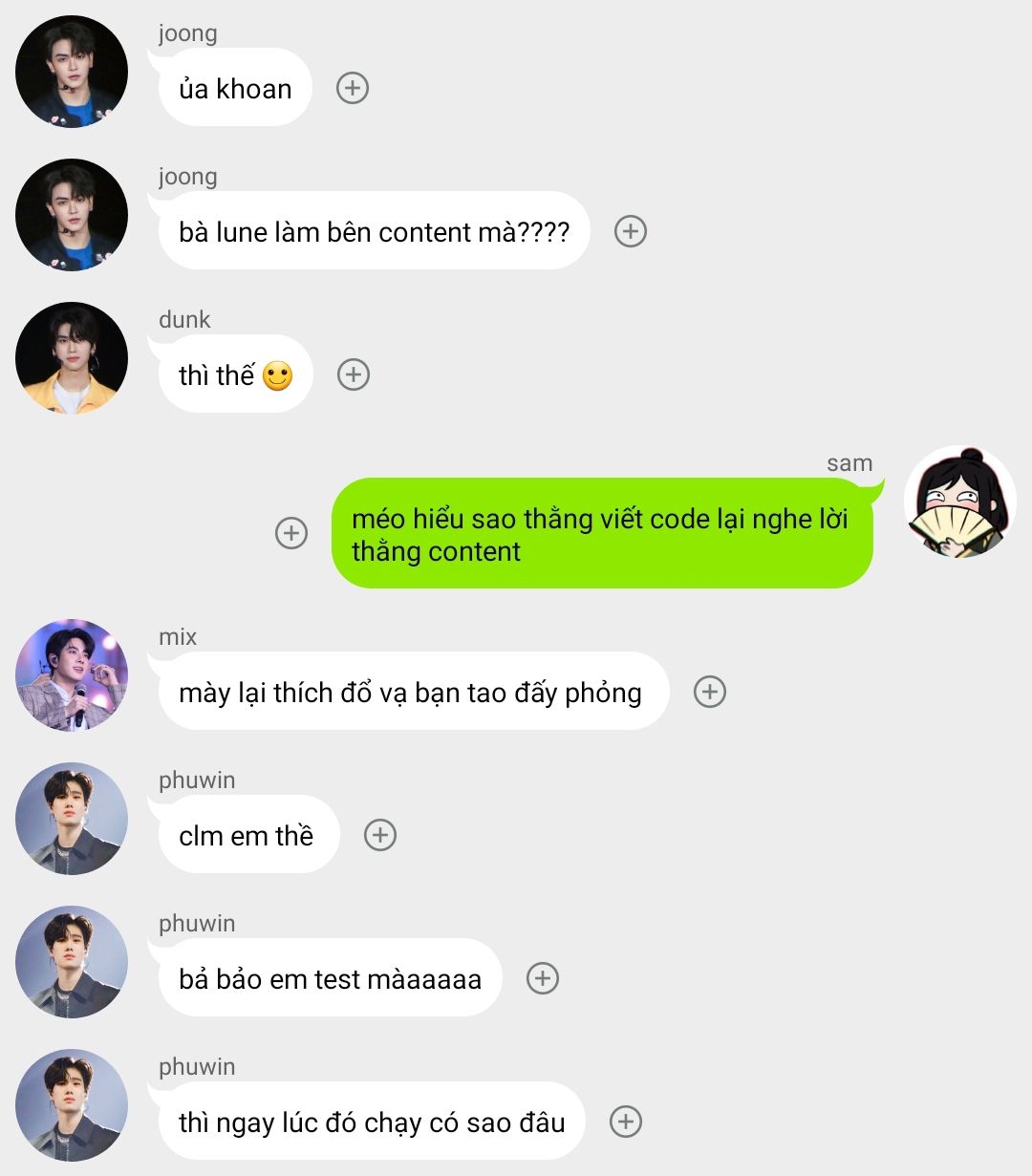This screenshot has width=1032, height=1176.
Task: Tap the plus icon next to "clm em thề"
Action: [380, 835]
